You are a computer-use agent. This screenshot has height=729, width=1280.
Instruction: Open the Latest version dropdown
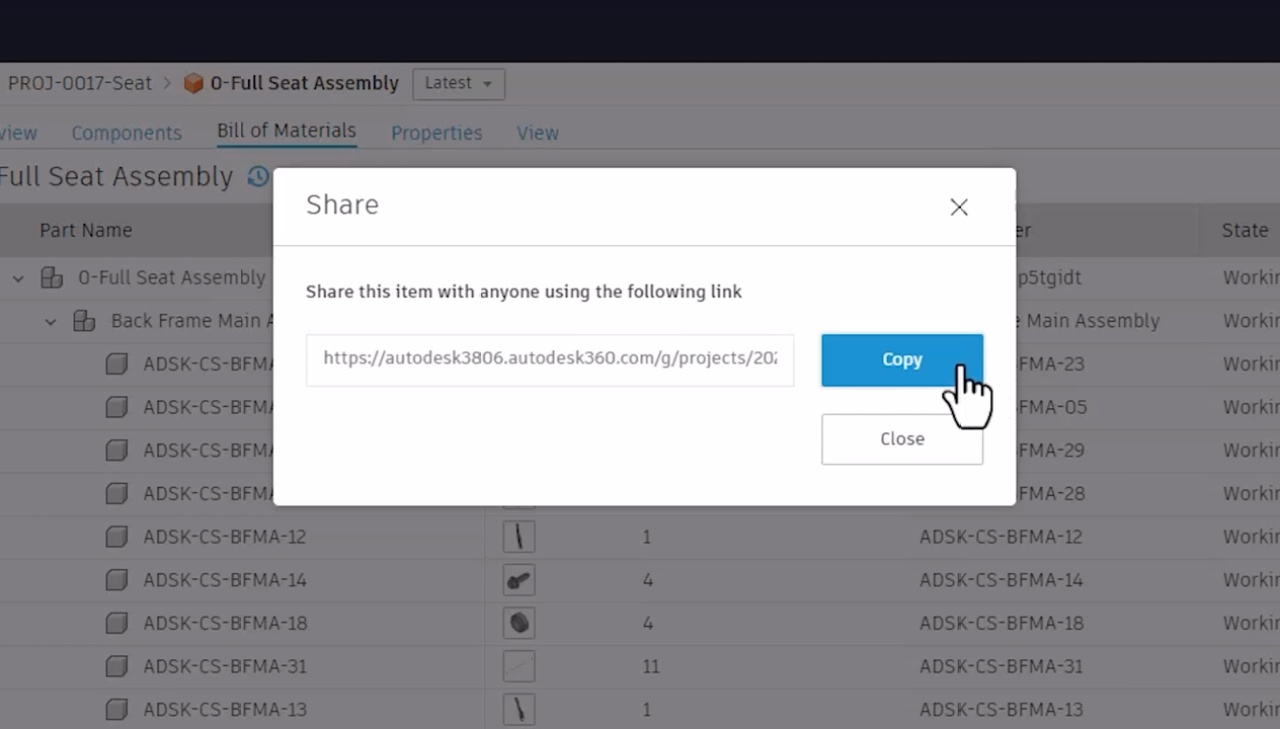pyautogui.click(x=458, y=84)
